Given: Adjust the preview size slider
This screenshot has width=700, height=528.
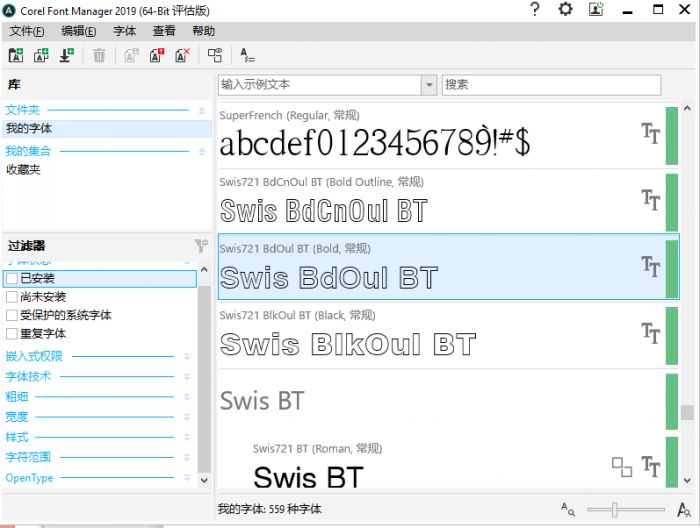Looking at the screenshot, I should pos(615,509).
